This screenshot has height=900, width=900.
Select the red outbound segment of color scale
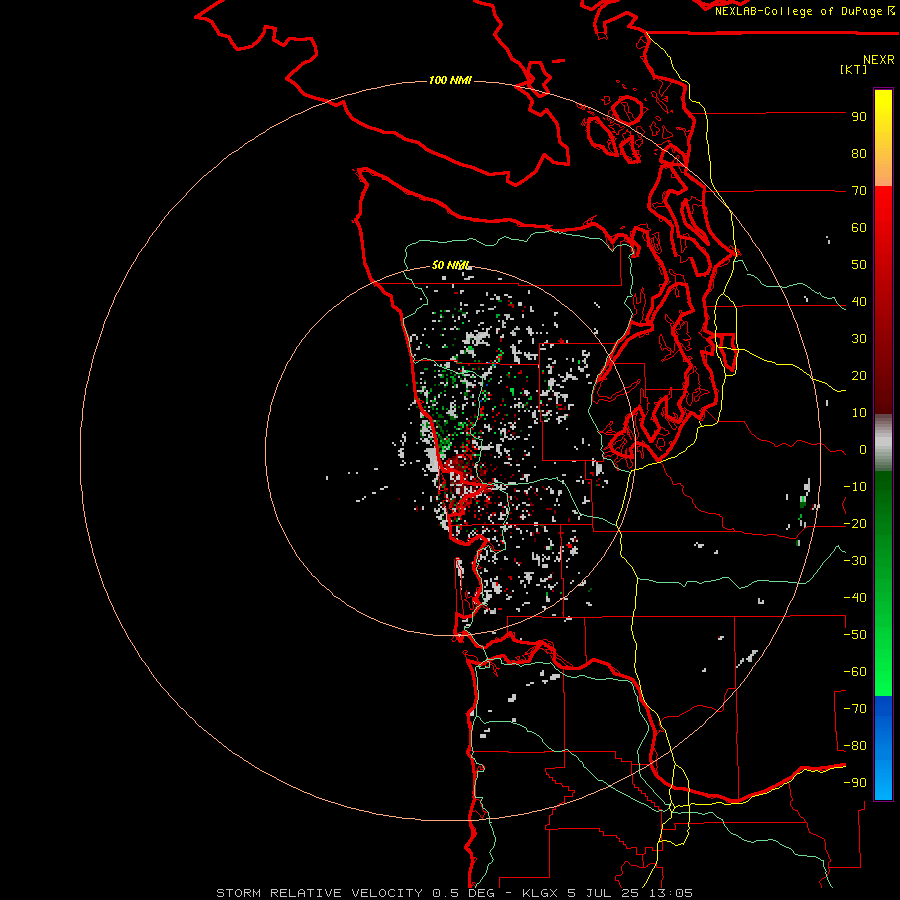pos(883,300)
